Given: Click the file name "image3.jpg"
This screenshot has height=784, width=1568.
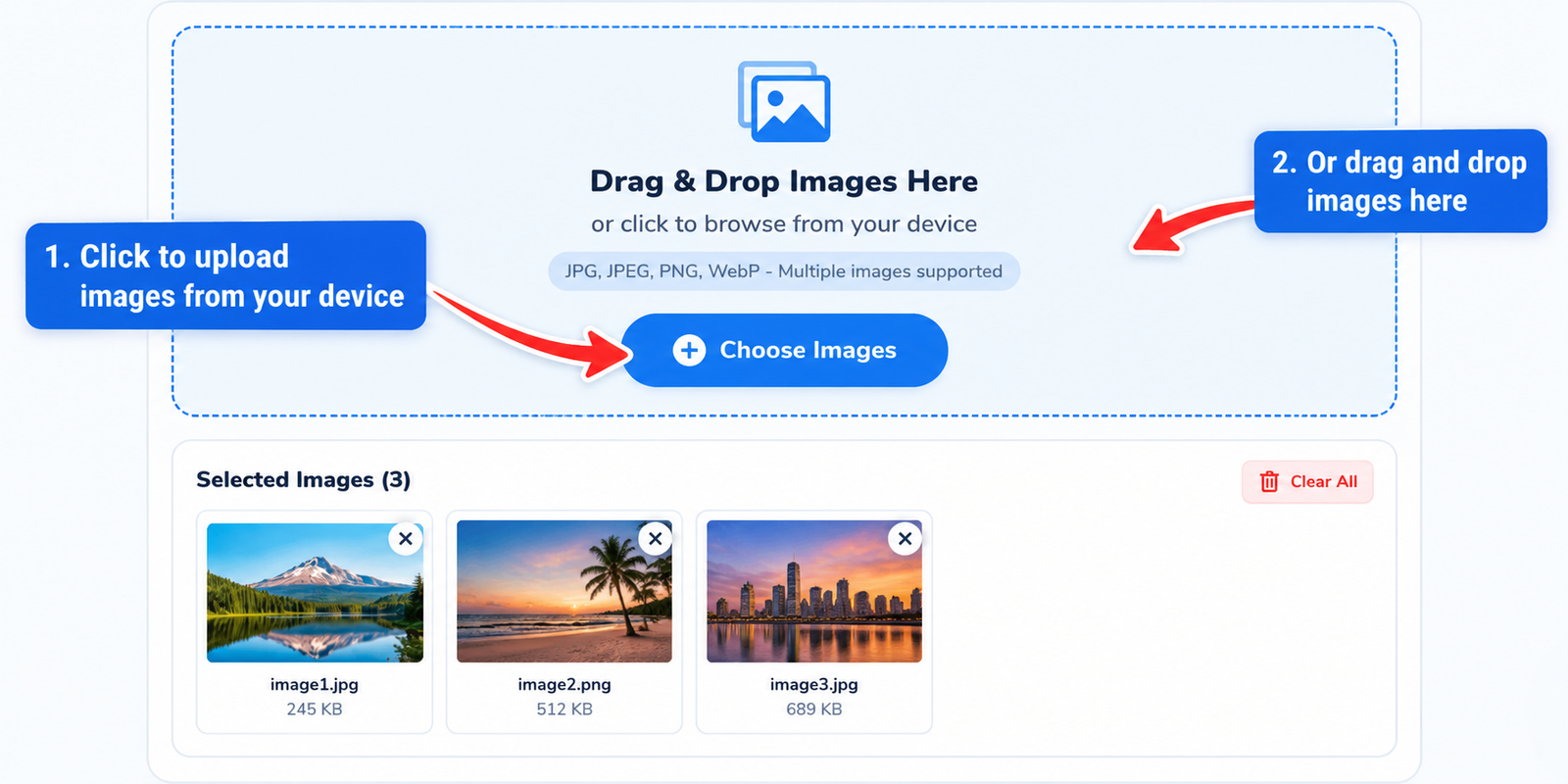Looking at the screenshot, I should (814, 684).
